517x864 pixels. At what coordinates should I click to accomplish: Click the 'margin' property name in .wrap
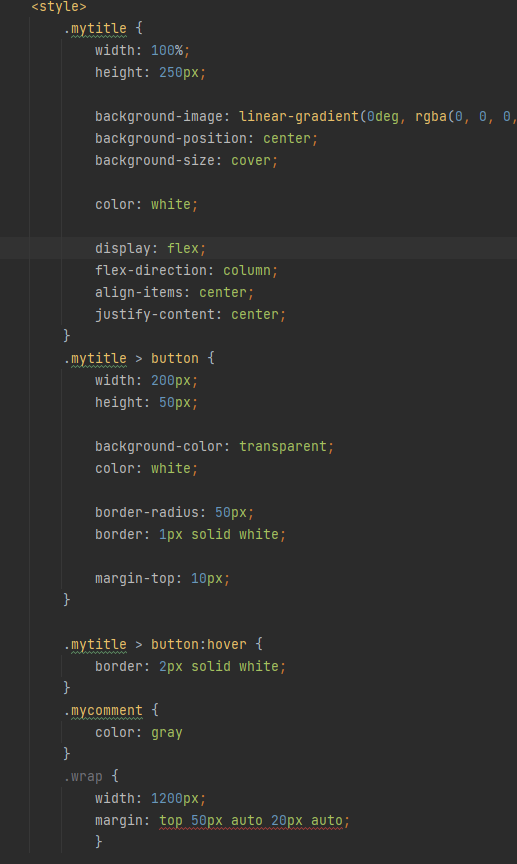pos(119,821)
